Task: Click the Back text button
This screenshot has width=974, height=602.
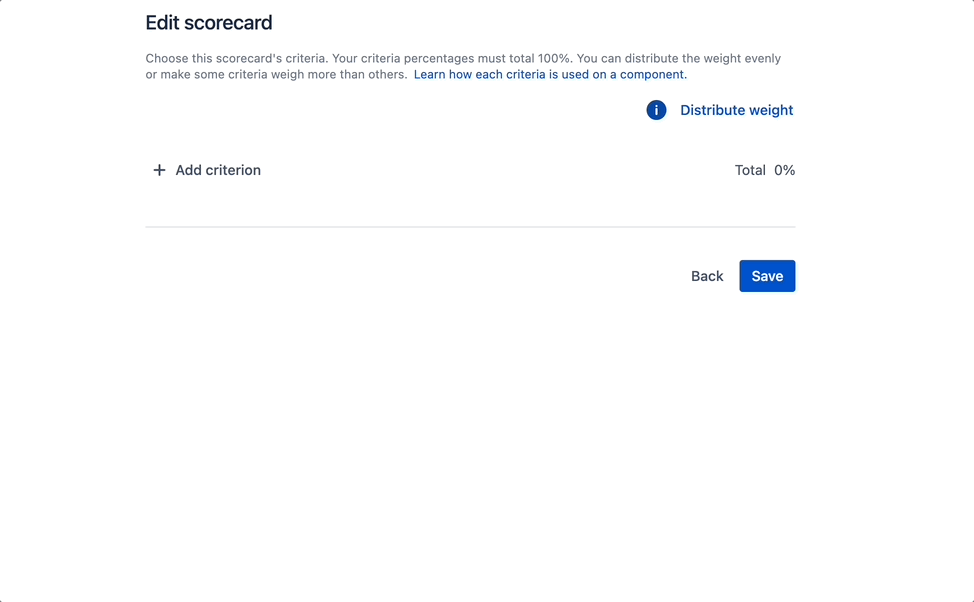Action: click(x=707, y=276)
